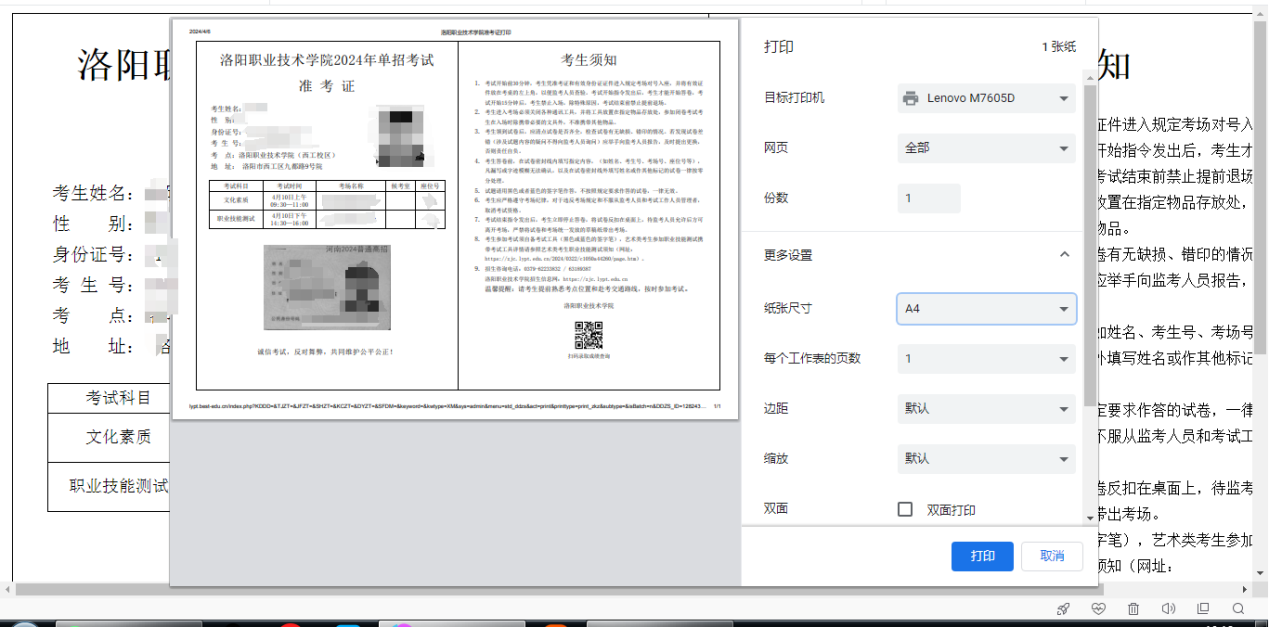
Task: Click the rocket accelerator icon in status bar
Action: pyautogui.click(x=1064, y=609)
